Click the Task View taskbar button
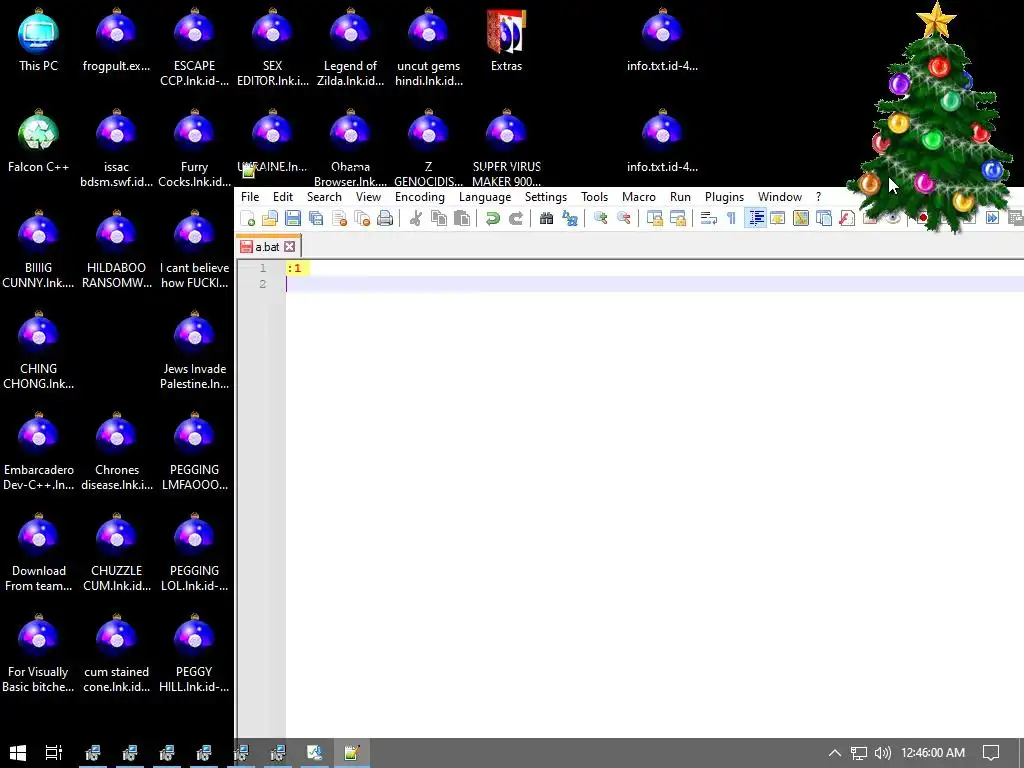 point(54,753)
